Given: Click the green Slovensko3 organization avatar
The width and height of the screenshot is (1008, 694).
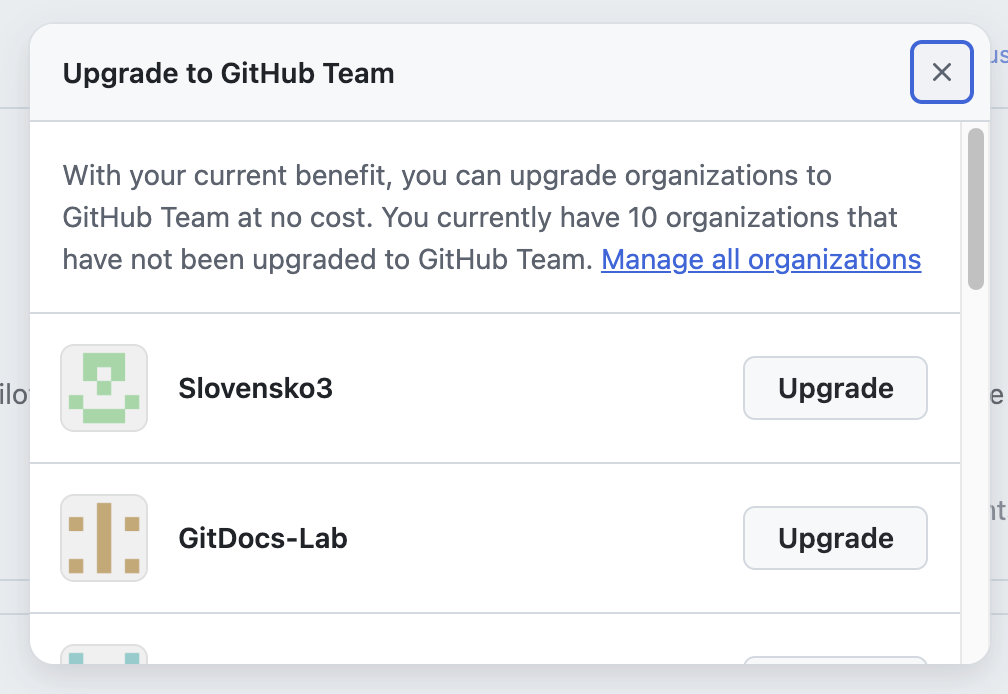Looking at the screenshot, I should (104, 388).
